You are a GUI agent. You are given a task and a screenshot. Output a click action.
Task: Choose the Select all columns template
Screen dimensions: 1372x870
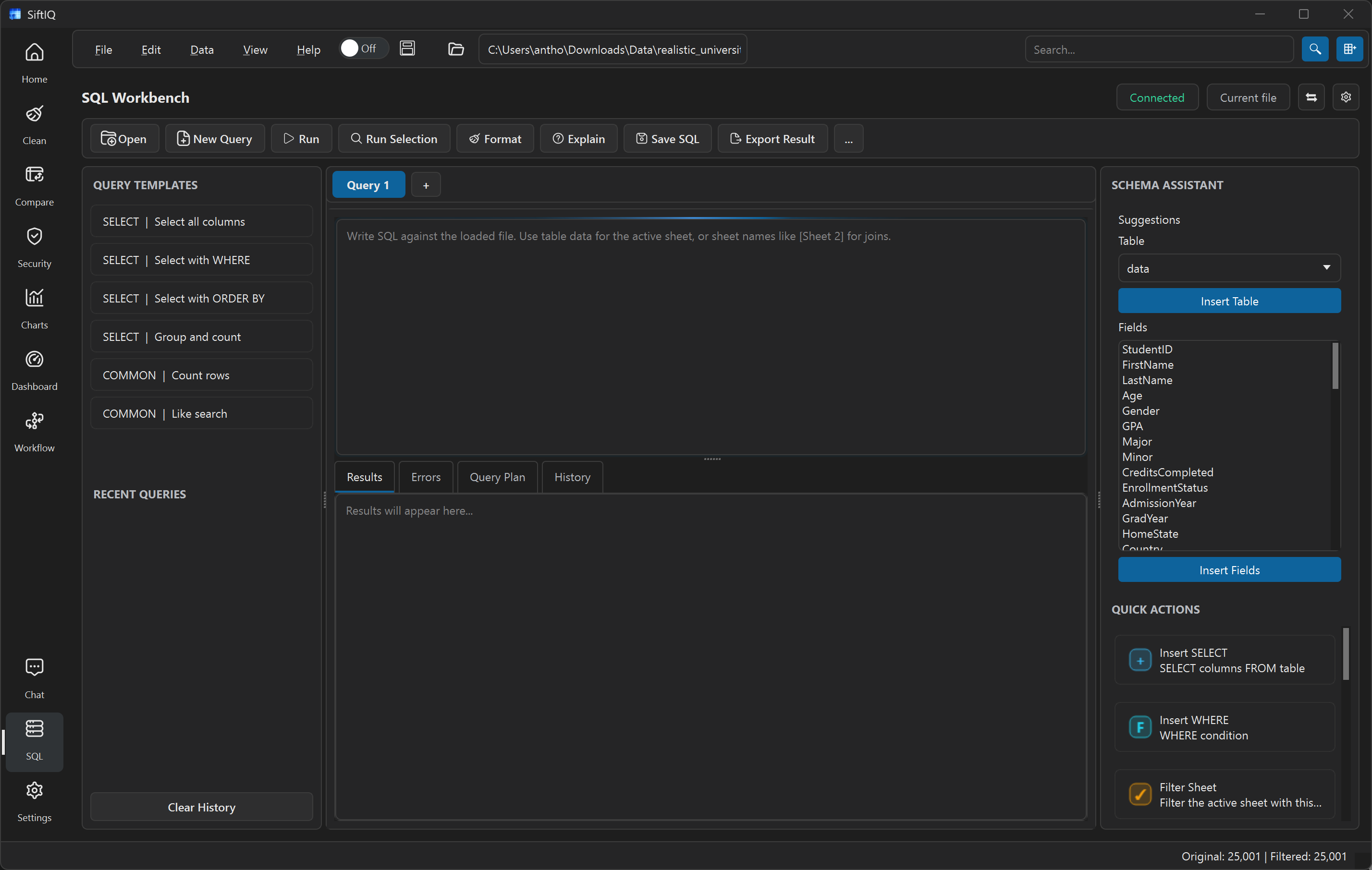click(201, 221)
